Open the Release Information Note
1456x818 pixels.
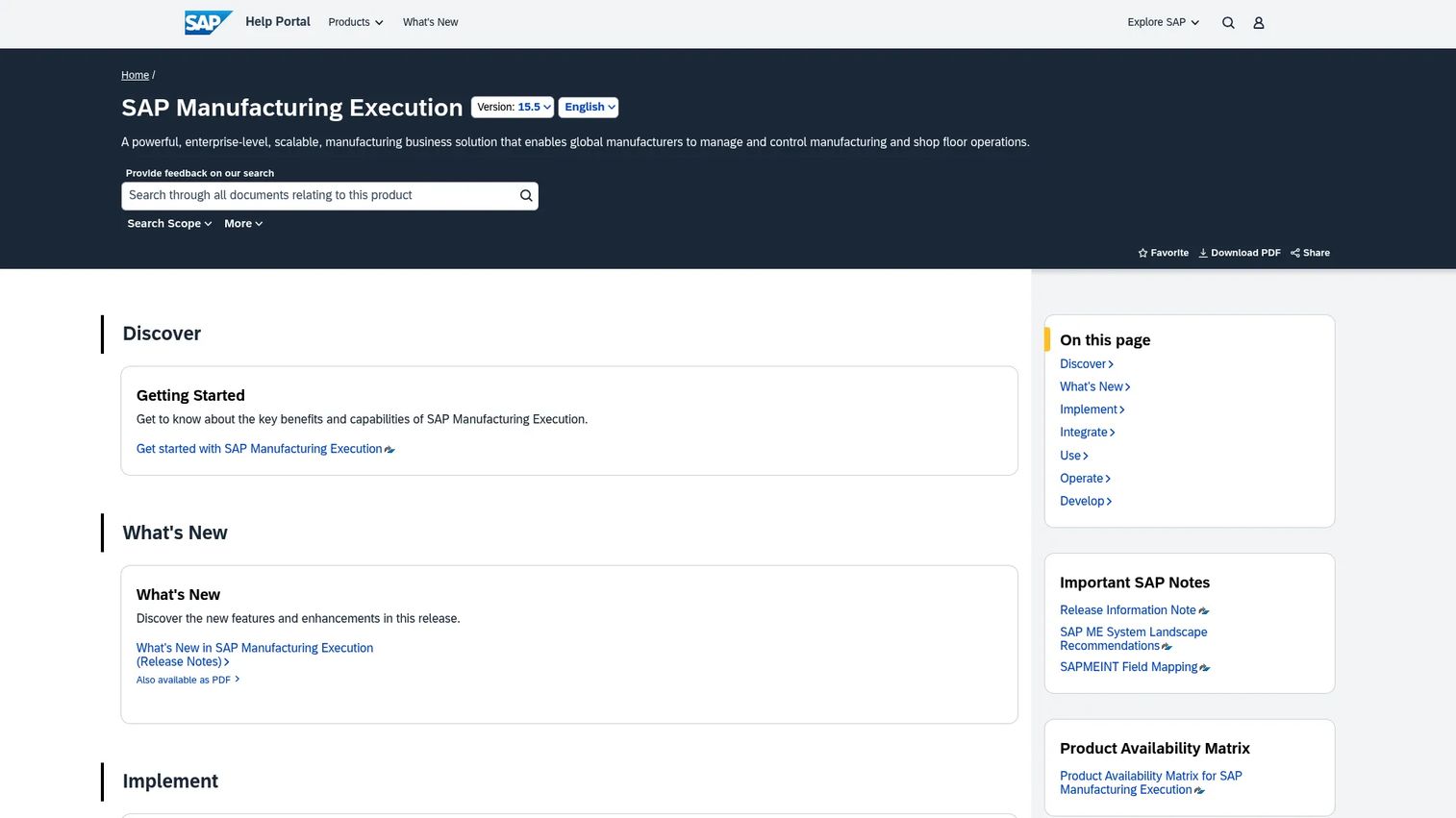[x=1134, y=610]
